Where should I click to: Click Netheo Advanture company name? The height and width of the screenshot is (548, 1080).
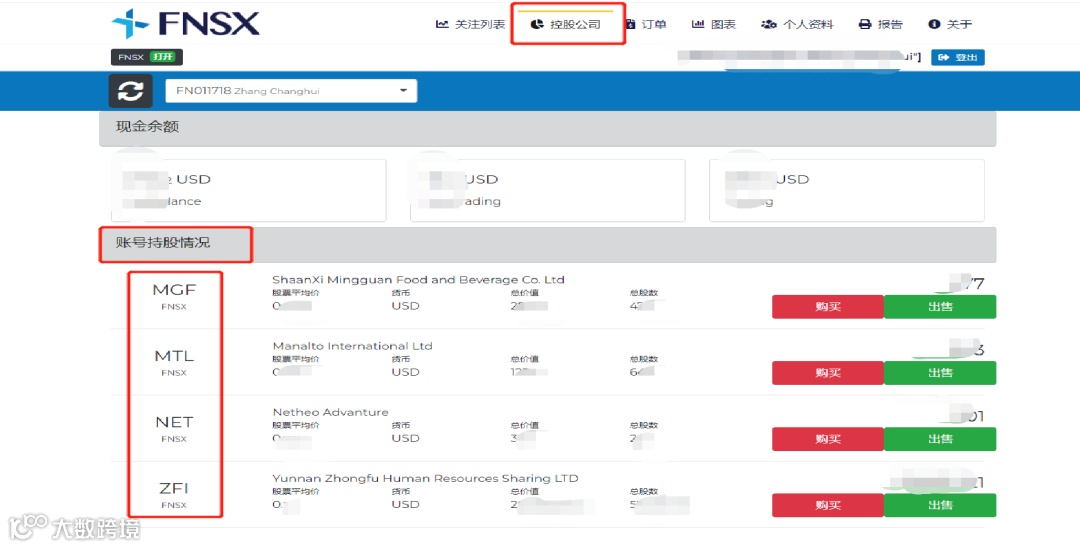click(x=331, y=412)
